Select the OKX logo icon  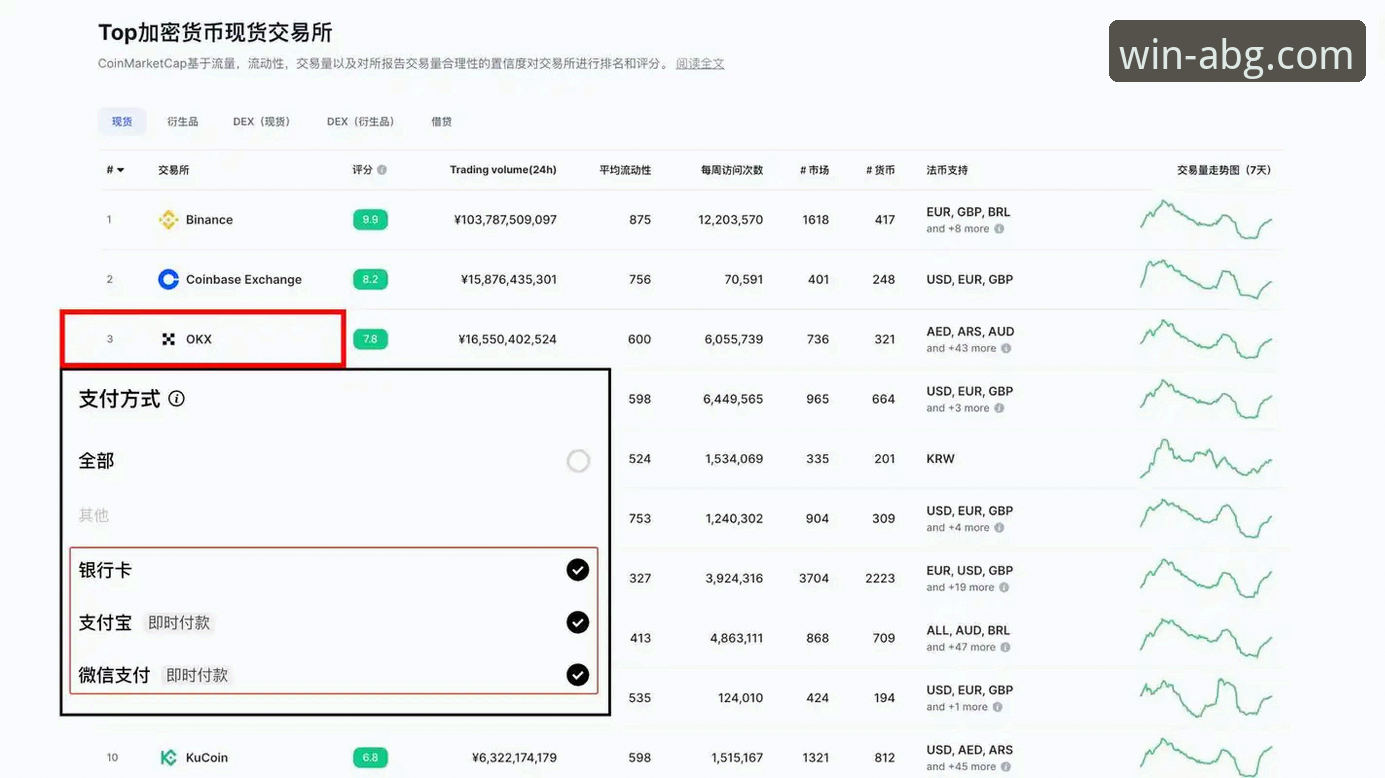pos(168,339)
